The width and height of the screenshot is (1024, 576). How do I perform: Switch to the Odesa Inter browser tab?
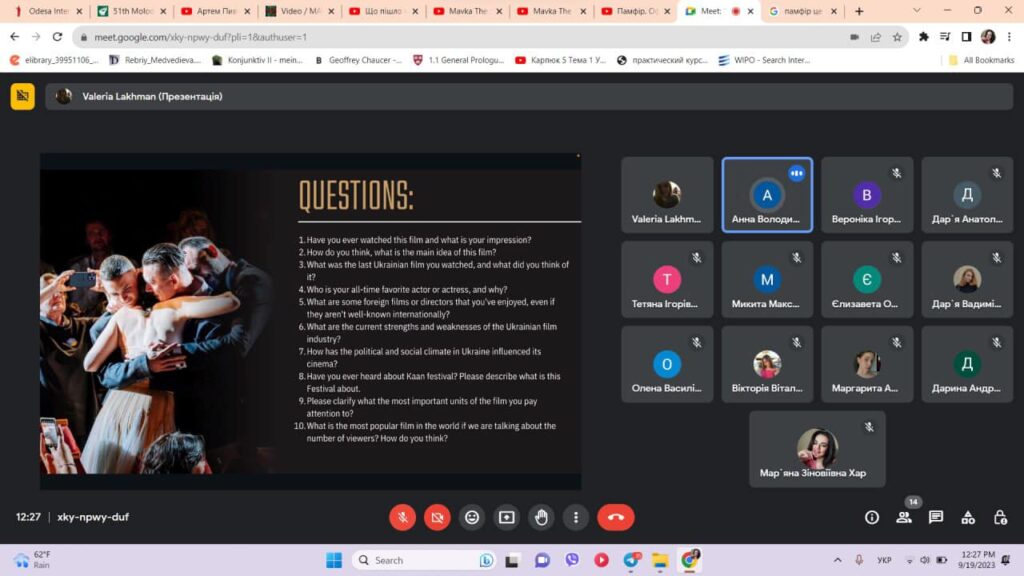click(x=43, y=11)
